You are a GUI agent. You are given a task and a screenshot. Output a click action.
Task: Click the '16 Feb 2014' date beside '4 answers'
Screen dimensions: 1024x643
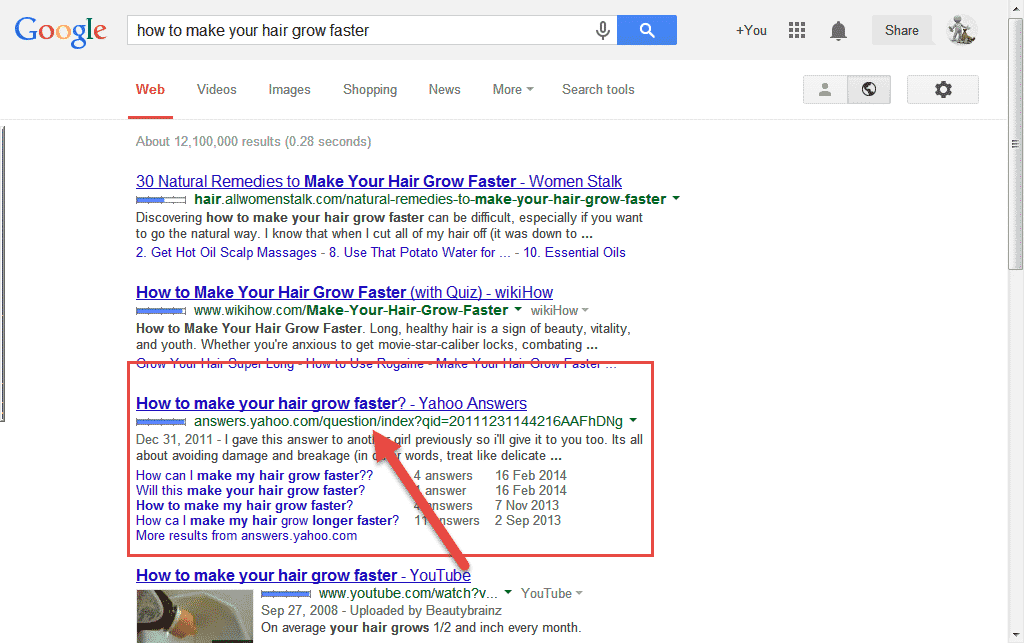point(530,475)
